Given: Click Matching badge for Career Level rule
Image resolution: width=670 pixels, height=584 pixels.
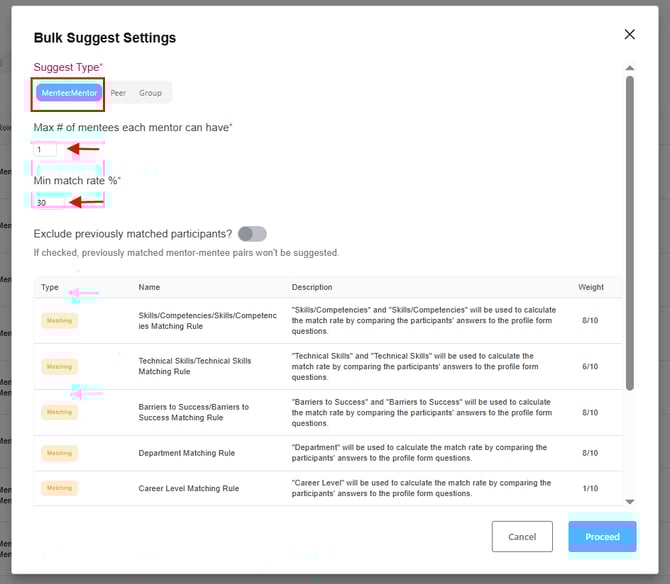Looking at the screenshot, I should [x=59, y=488].
